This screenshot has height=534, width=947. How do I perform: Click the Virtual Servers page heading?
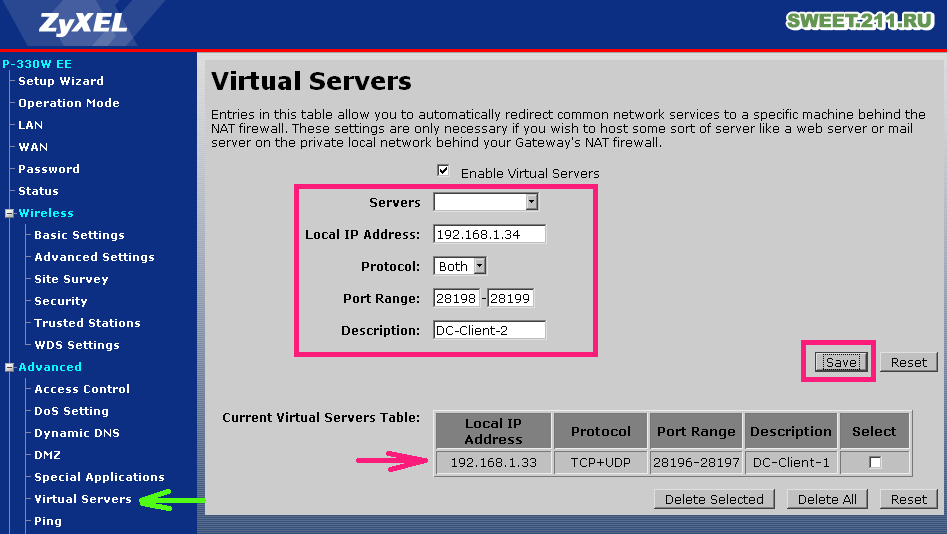(x=311, y=82)
